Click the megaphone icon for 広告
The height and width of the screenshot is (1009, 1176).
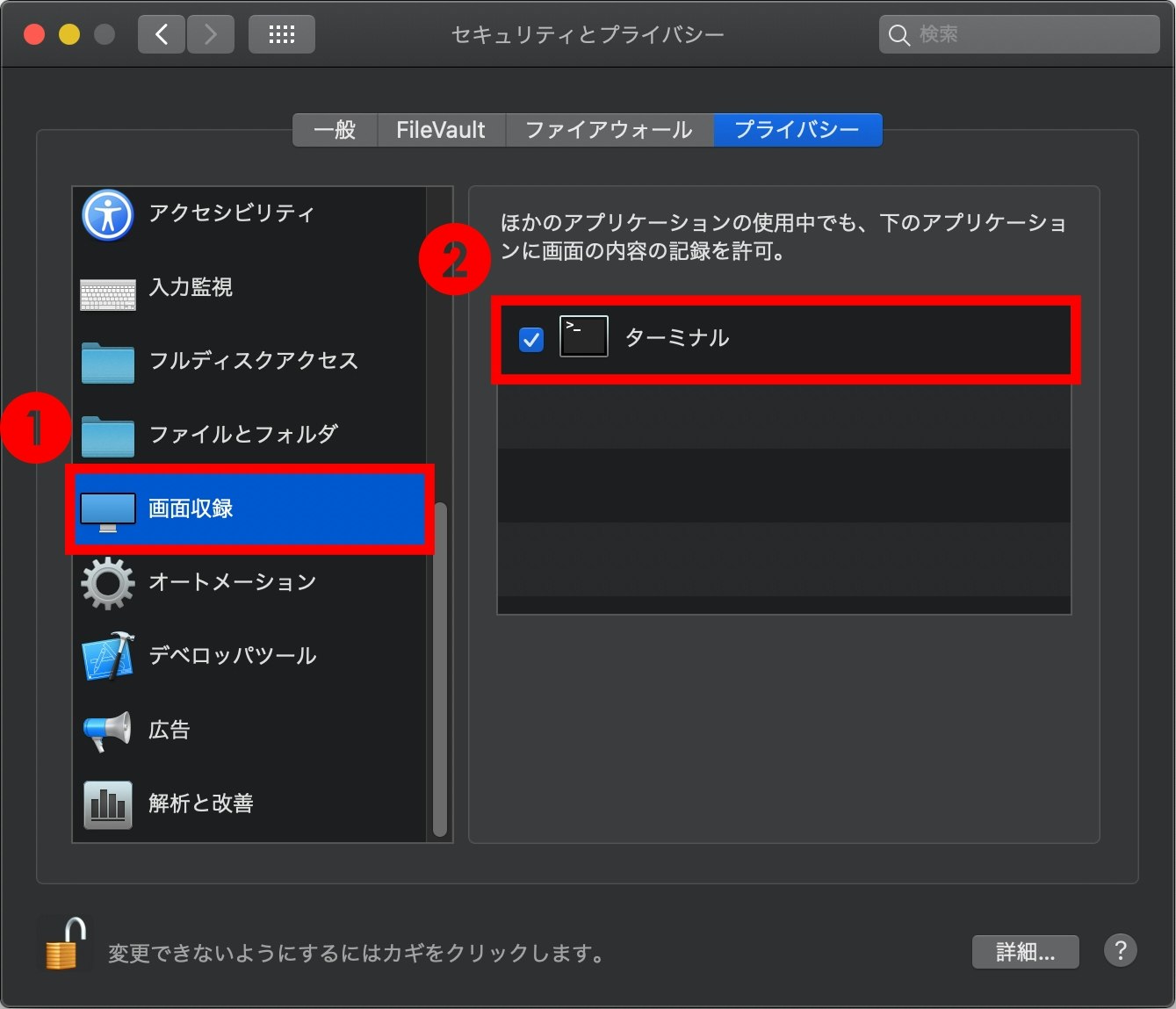tap(107, 731)
